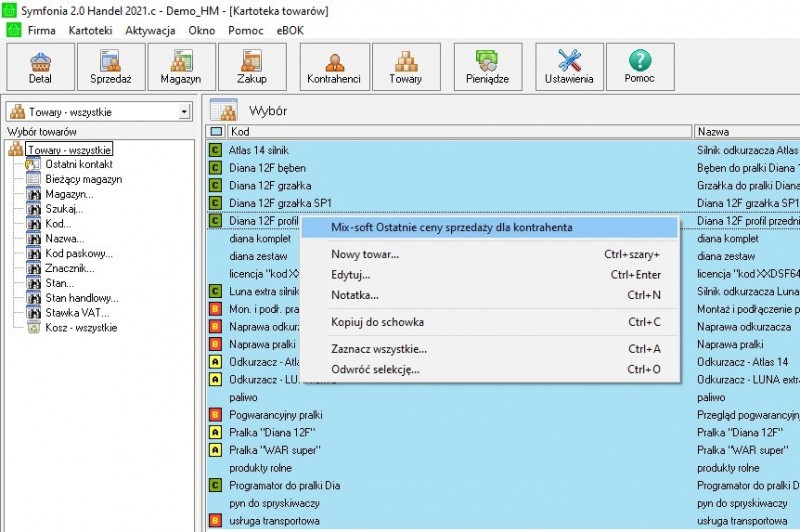This screenshot has height=532, width=800.
Task: Open the eBOK menu
Action: pyautogui.click(x=290, y=31)
